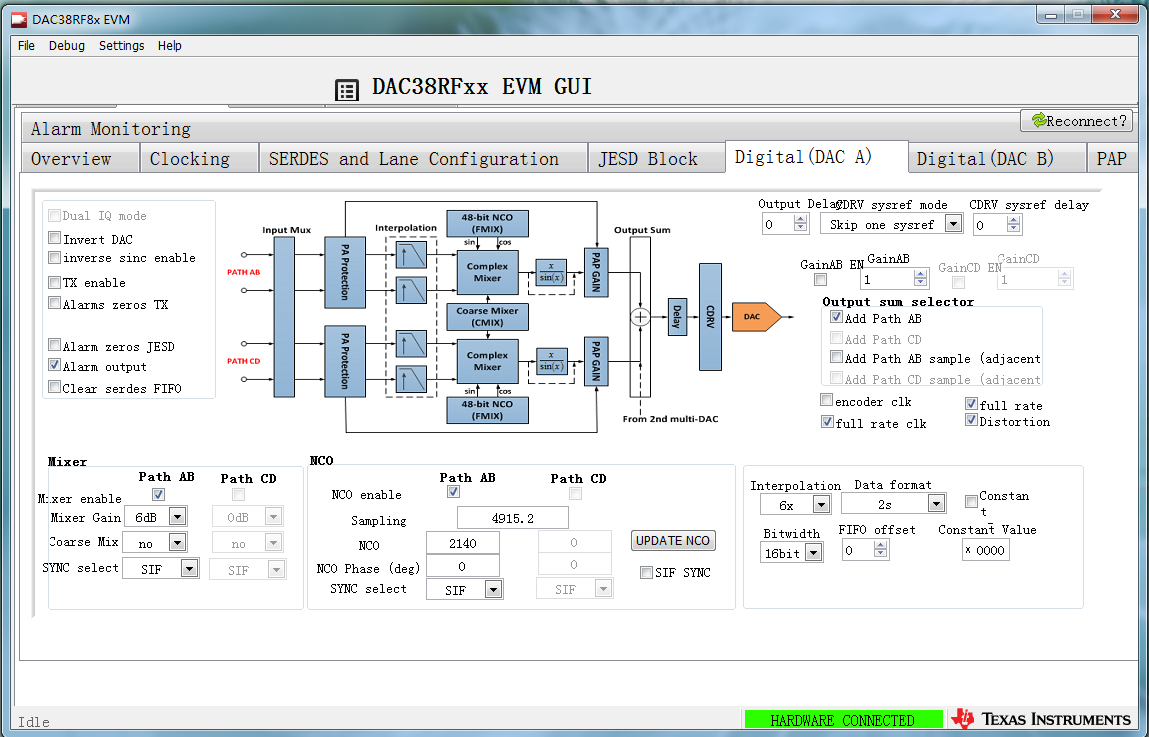Screen dimensions: 1149x737
Task: Click the Input Mux block
Action: 284,317
